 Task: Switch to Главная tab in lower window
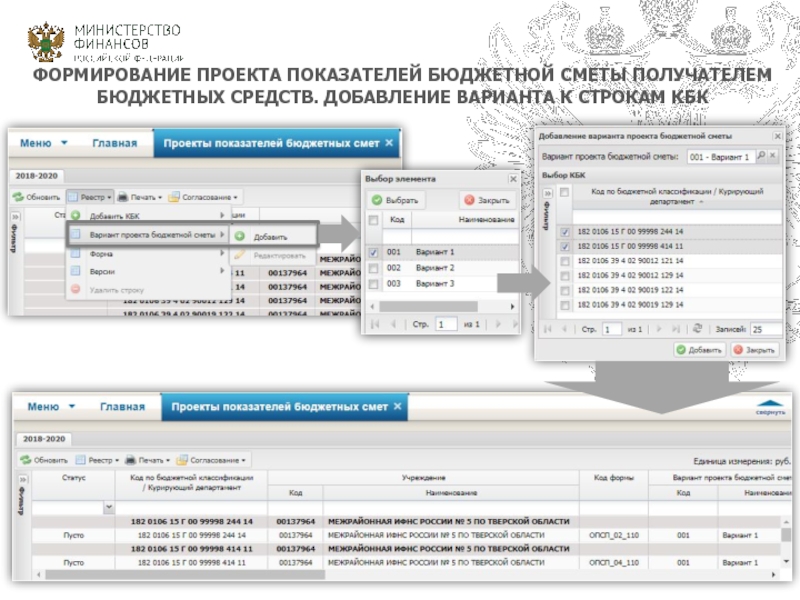[122, 407]
